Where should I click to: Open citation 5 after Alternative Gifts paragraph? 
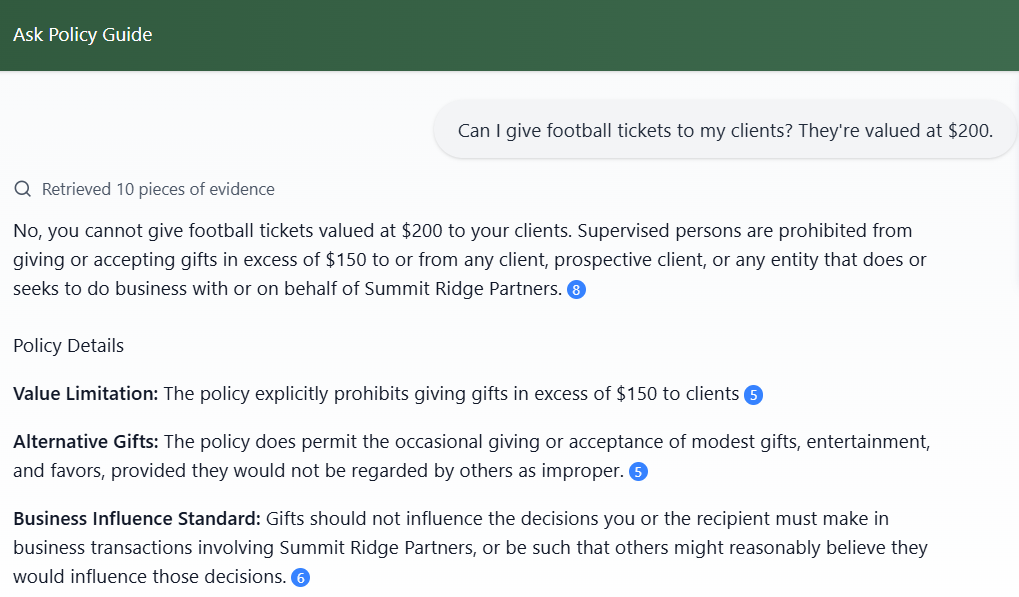coord(639,471)
